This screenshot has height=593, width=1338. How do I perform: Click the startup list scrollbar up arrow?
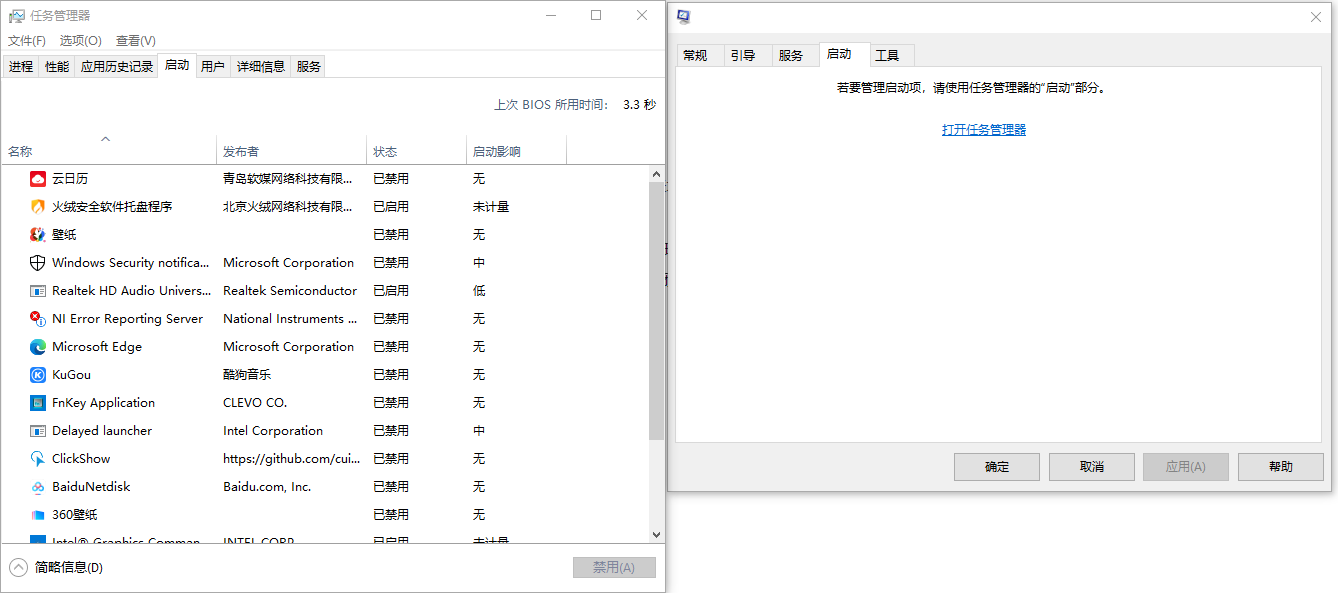click(x=656, y=174)
